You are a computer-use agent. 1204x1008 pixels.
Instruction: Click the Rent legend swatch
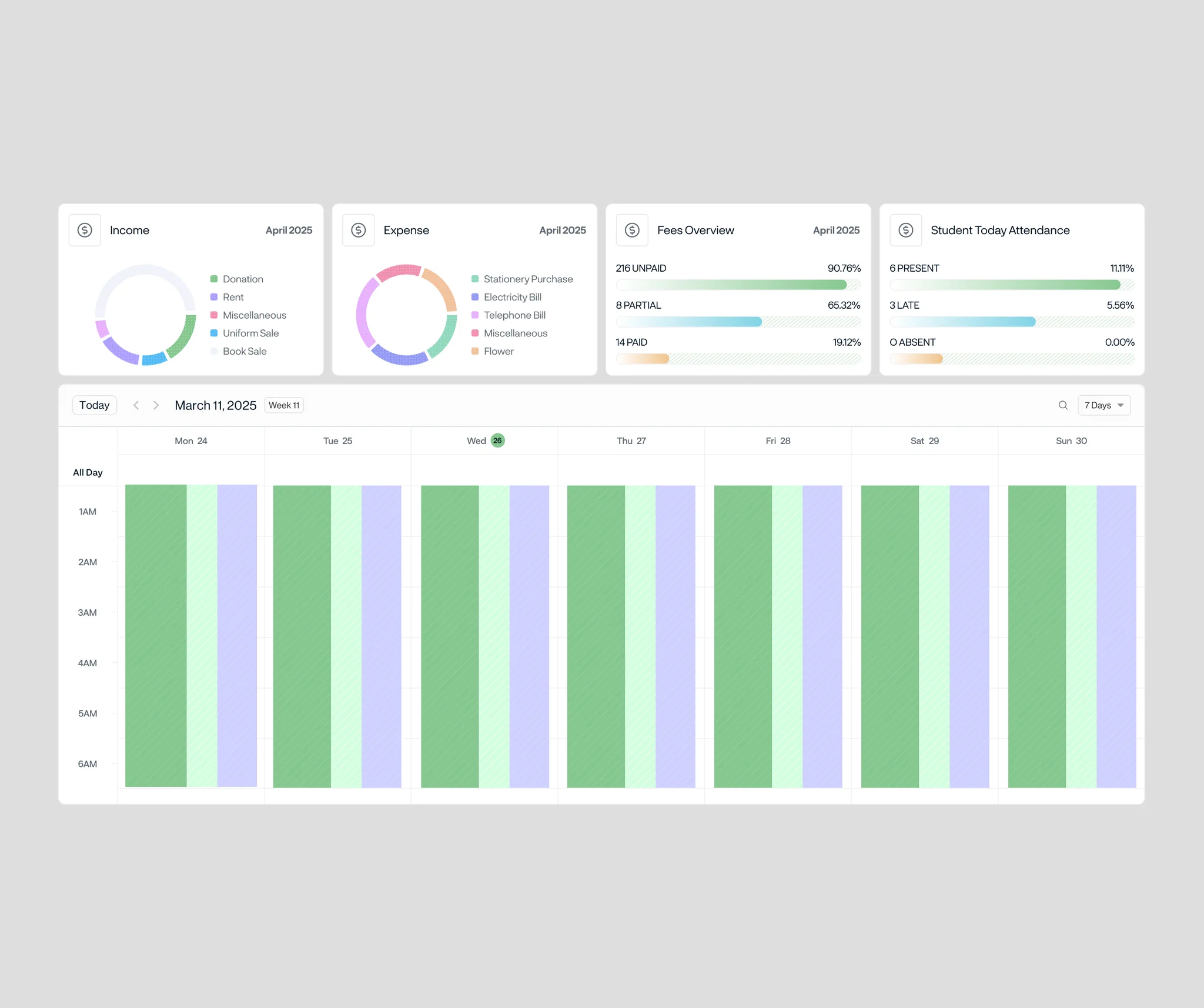pyautogui.click(x=214, y=297)
